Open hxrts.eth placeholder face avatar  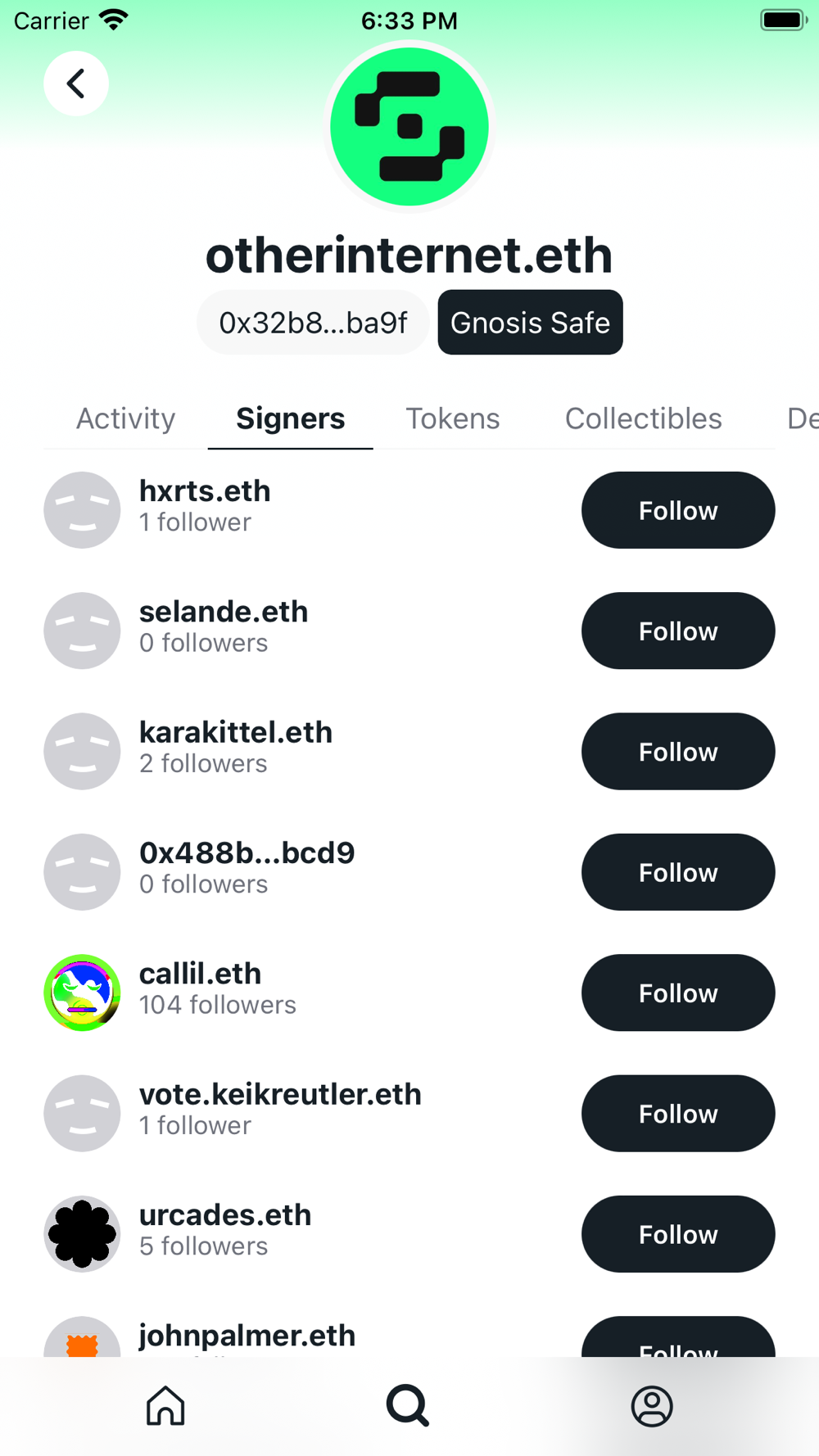(82, 510)
